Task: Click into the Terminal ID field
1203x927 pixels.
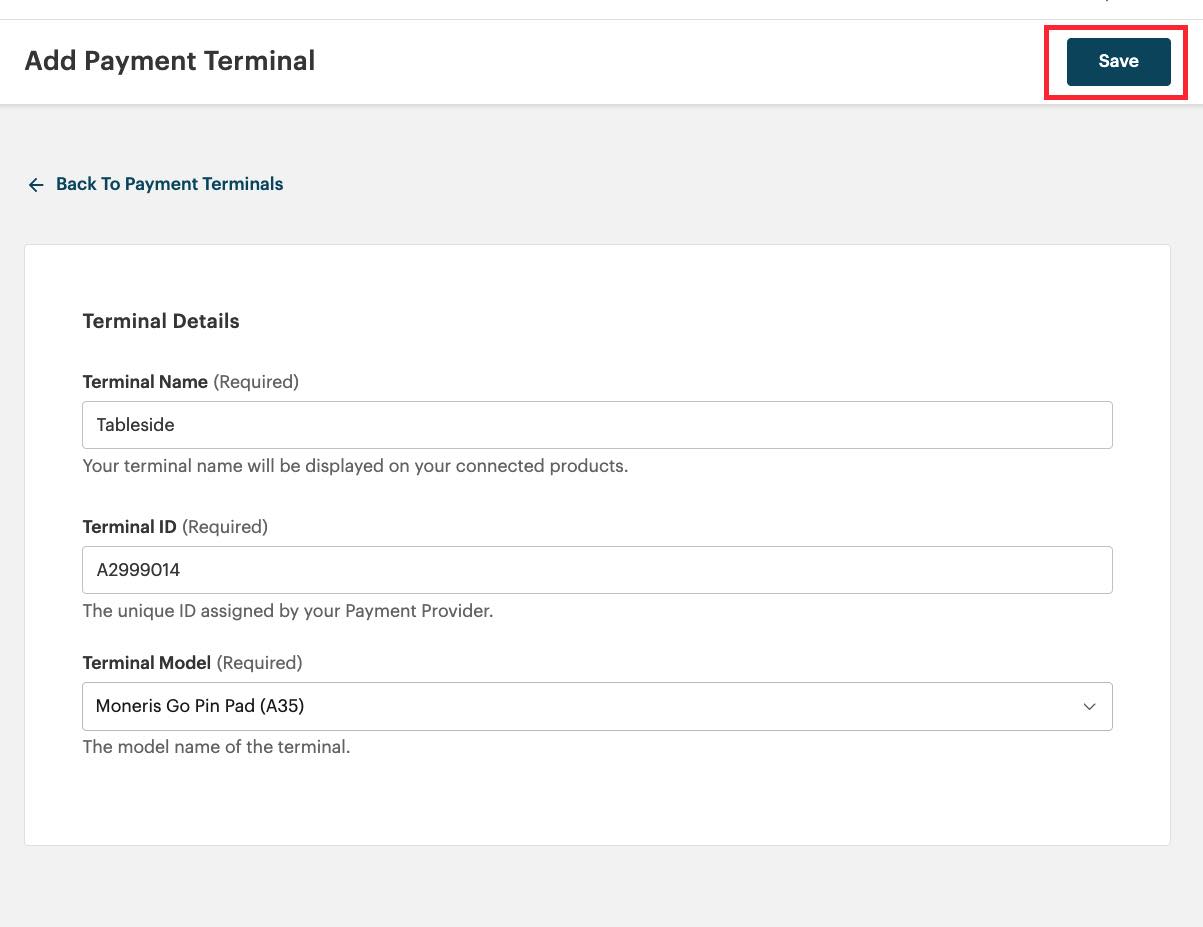Action: point(596,570)
